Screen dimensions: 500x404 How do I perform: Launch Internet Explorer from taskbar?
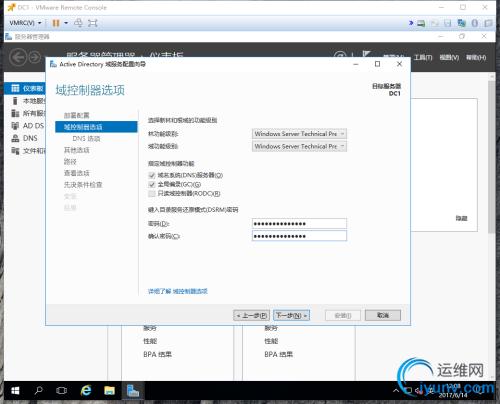tap(86, 390)
